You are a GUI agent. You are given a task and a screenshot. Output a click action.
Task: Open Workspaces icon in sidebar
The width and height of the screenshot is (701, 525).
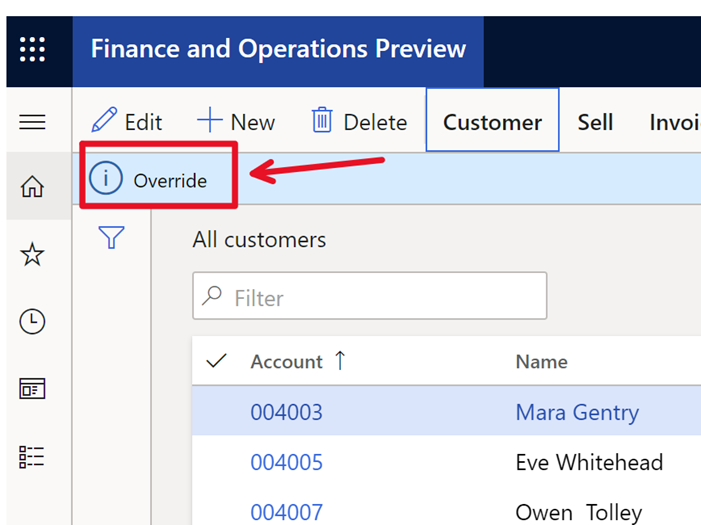point(33,389)
